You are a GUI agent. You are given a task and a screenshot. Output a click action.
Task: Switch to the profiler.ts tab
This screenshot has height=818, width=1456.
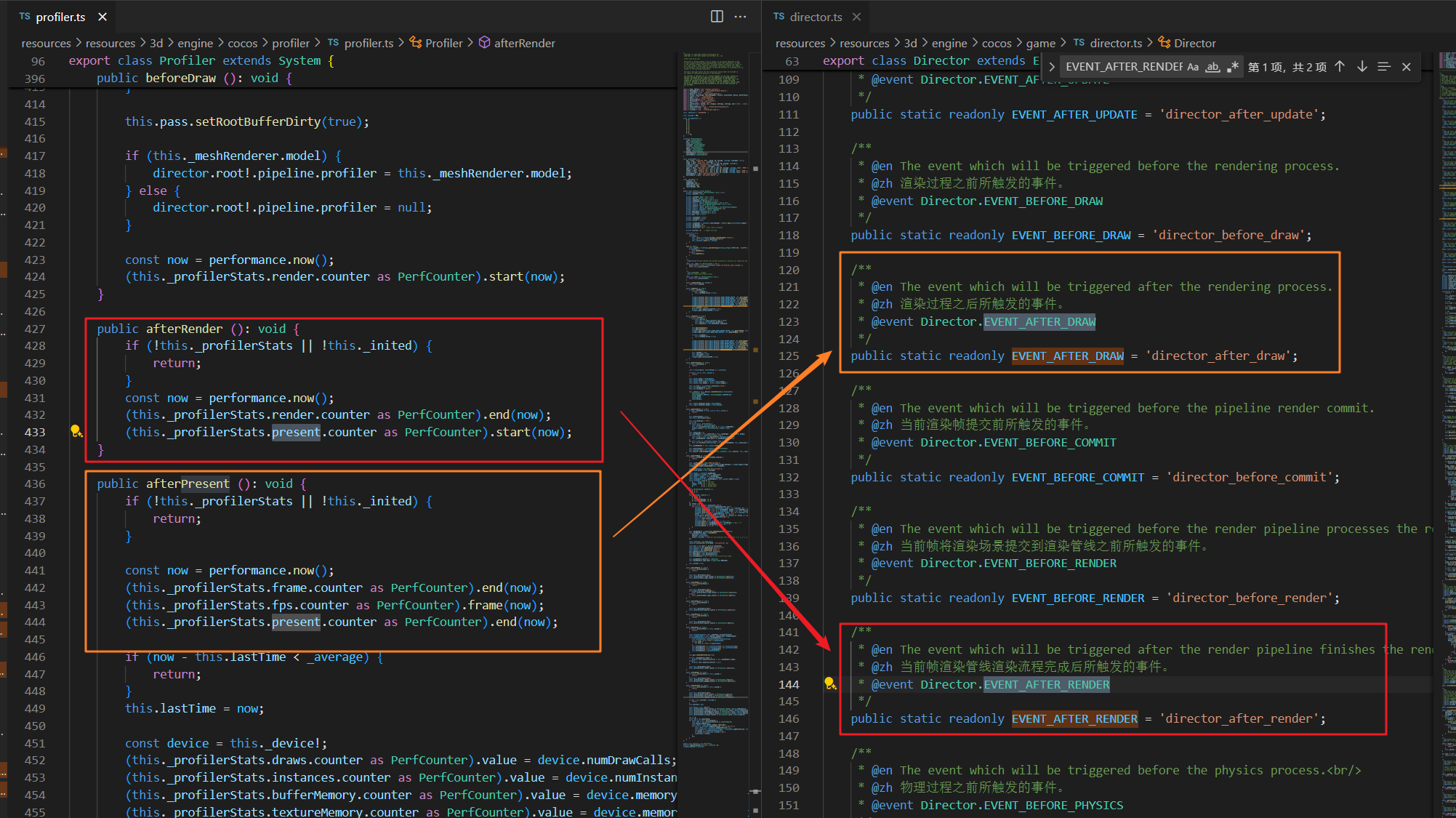pos(60,17)
